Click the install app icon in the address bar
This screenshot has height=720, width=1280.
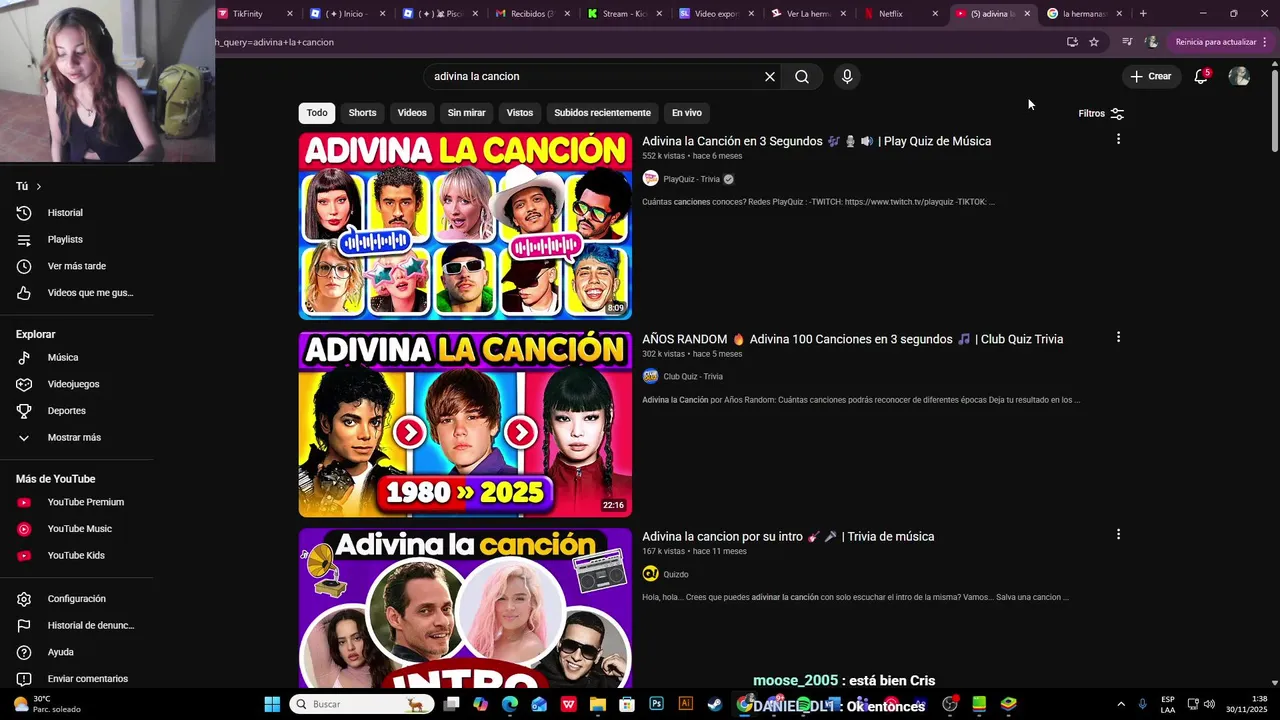pos(1072,42)
